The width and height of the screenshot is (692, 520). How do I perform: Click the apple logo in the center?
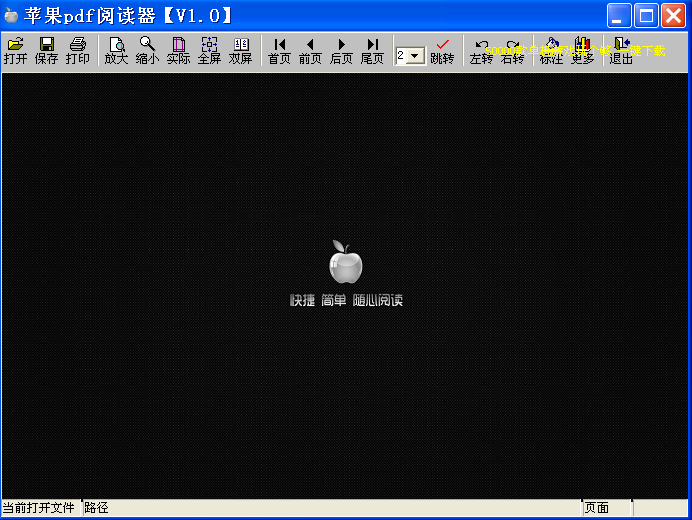pos(346,262)
